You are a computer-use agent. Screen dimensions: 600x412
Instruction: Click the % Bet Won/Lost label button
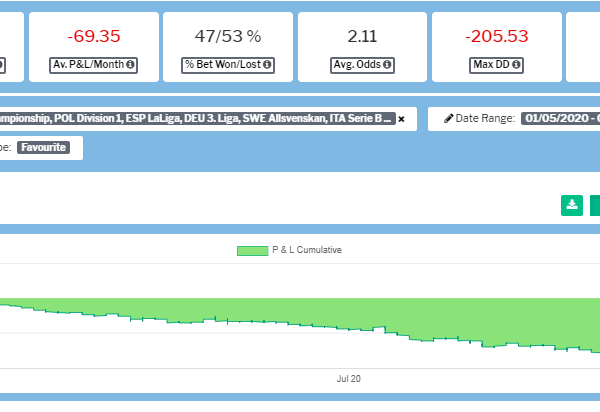228,65
